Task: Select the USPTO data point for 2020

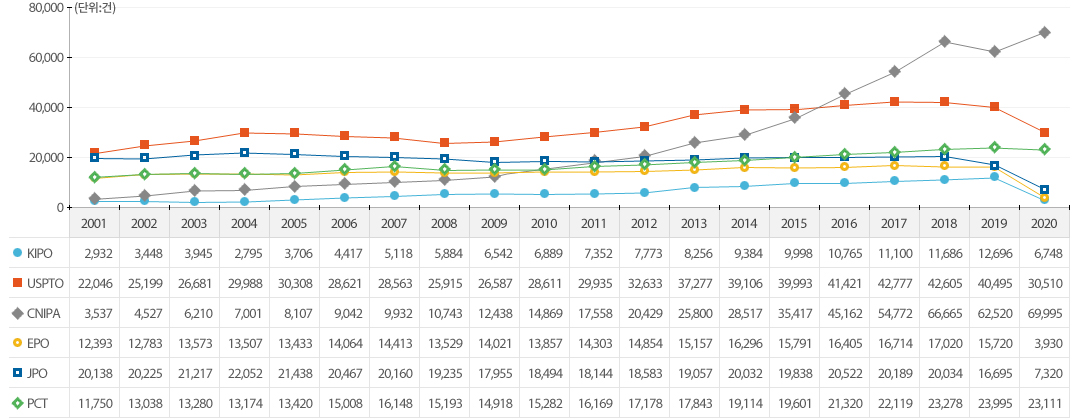Action: pos(1044,132)
